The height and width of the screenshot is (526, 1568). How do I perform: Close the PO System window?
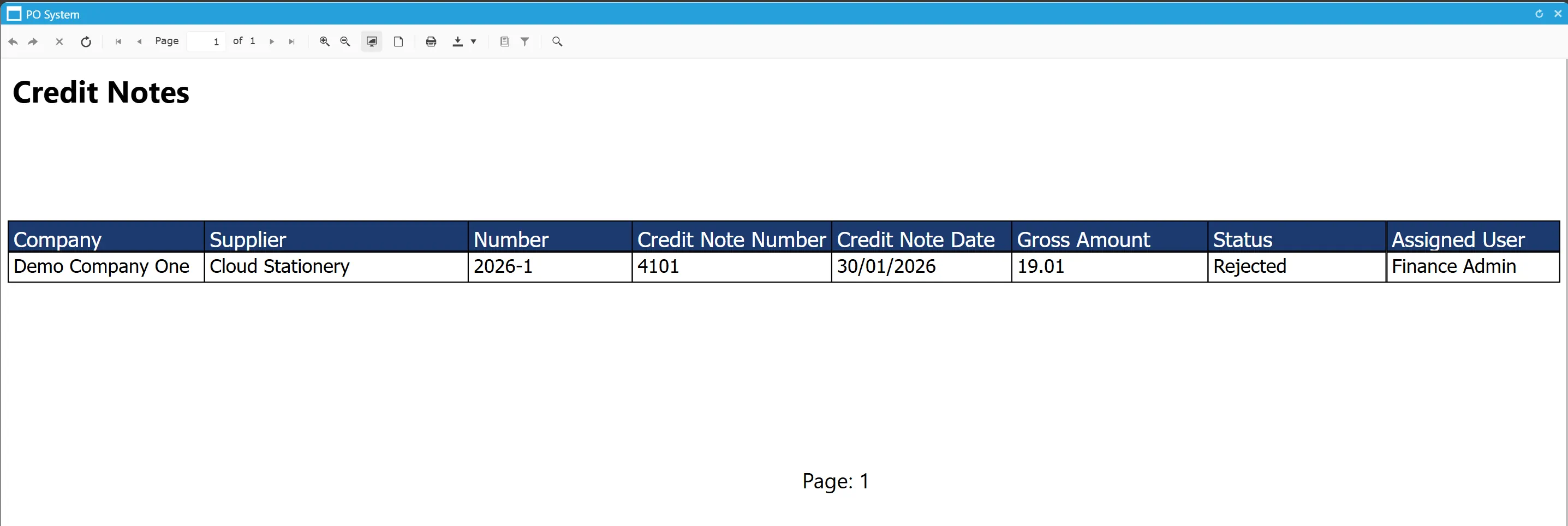click(1558, 14)
